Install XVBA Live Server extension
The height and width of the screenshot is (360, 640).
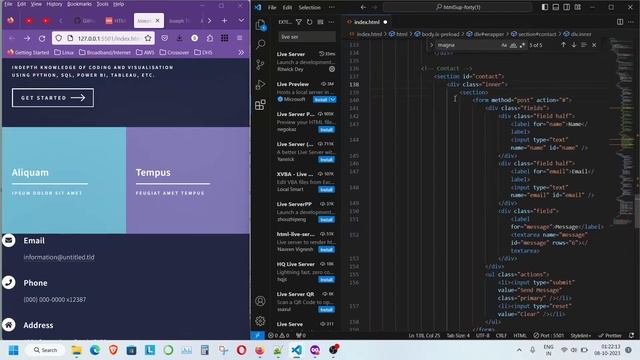(x=327, y=190)
